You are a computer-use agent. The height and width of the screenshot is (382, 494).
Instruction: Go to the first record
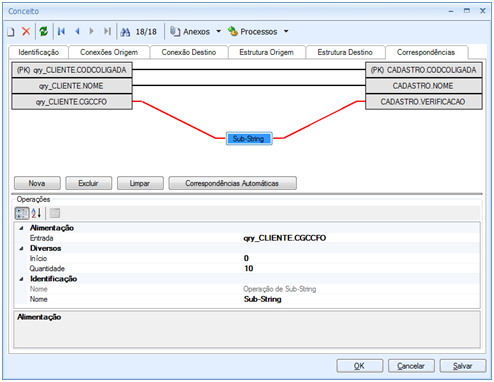click(x=61, y=31)
